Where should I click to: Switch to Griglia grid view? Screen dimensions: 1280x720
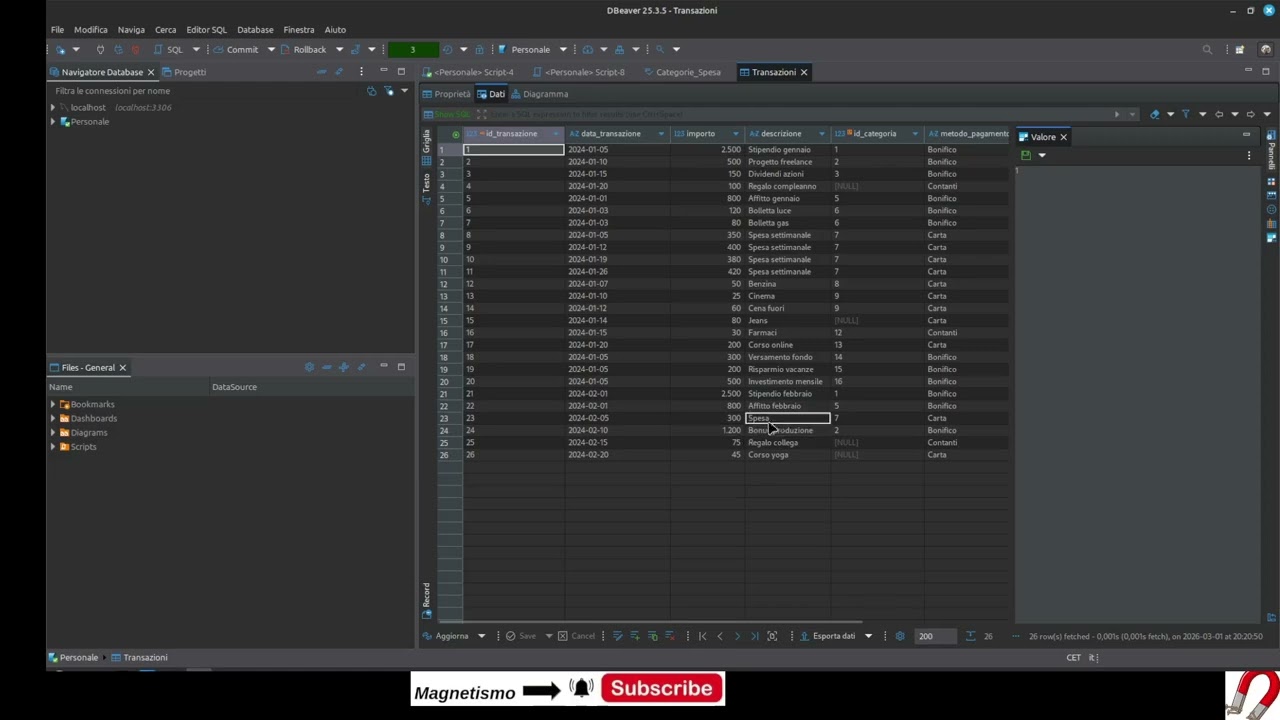click(426, 147)
